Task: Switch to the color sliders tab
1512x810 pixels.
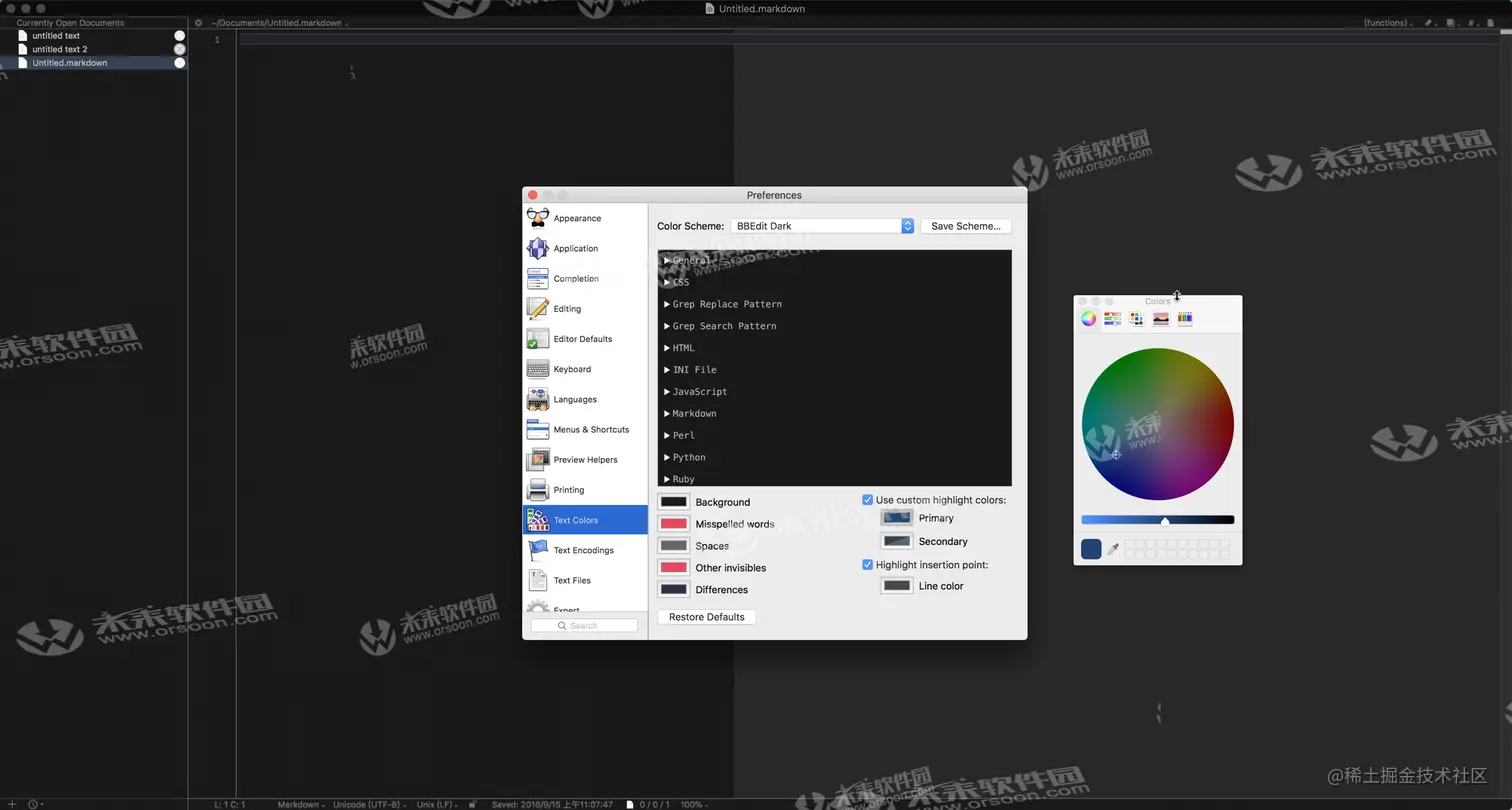Action: 1112,319
